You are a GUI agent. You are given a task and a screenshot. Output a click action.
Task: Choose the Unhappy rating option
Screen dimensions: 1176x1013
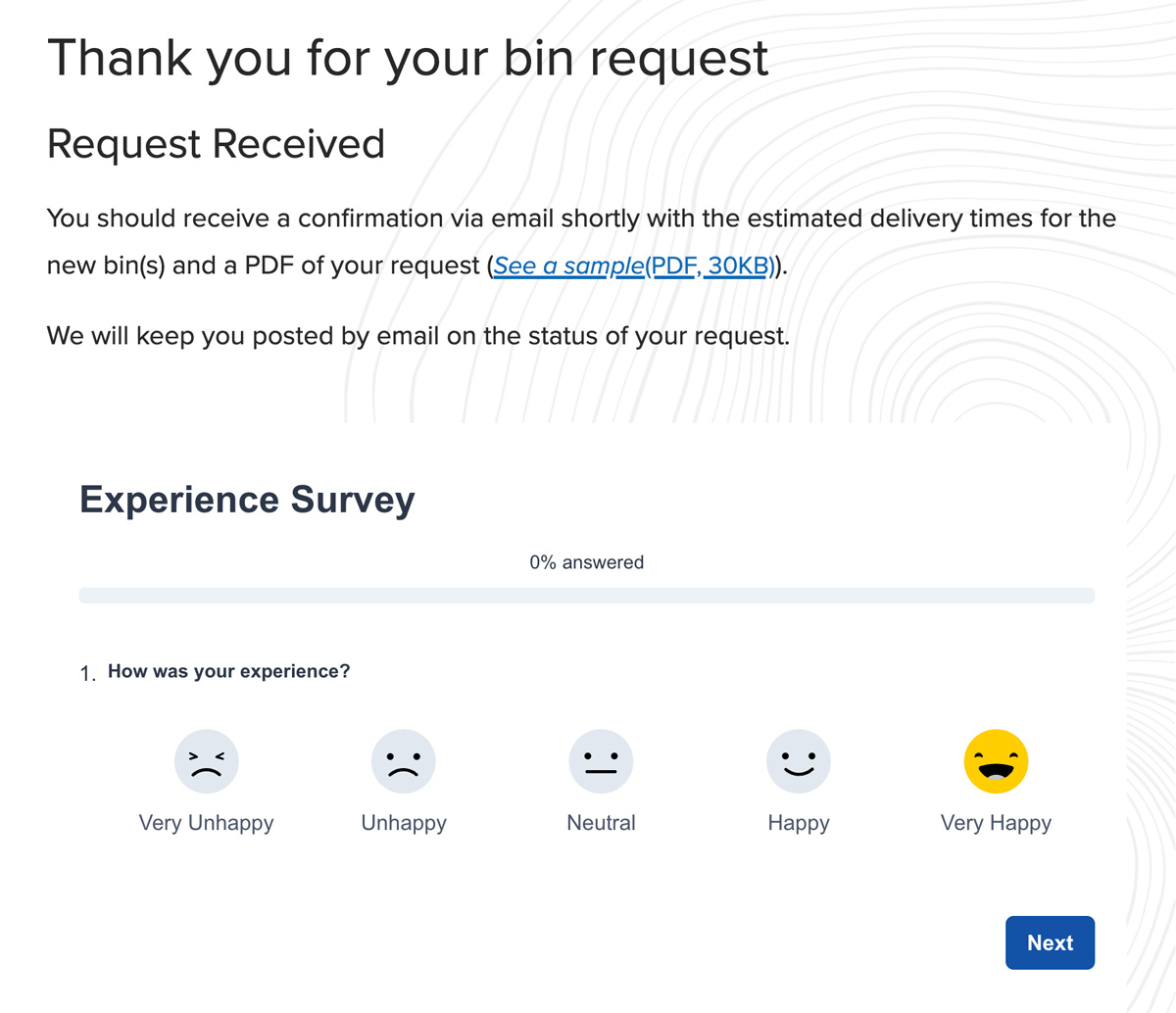pyautogui.click(x=404, y=761)
